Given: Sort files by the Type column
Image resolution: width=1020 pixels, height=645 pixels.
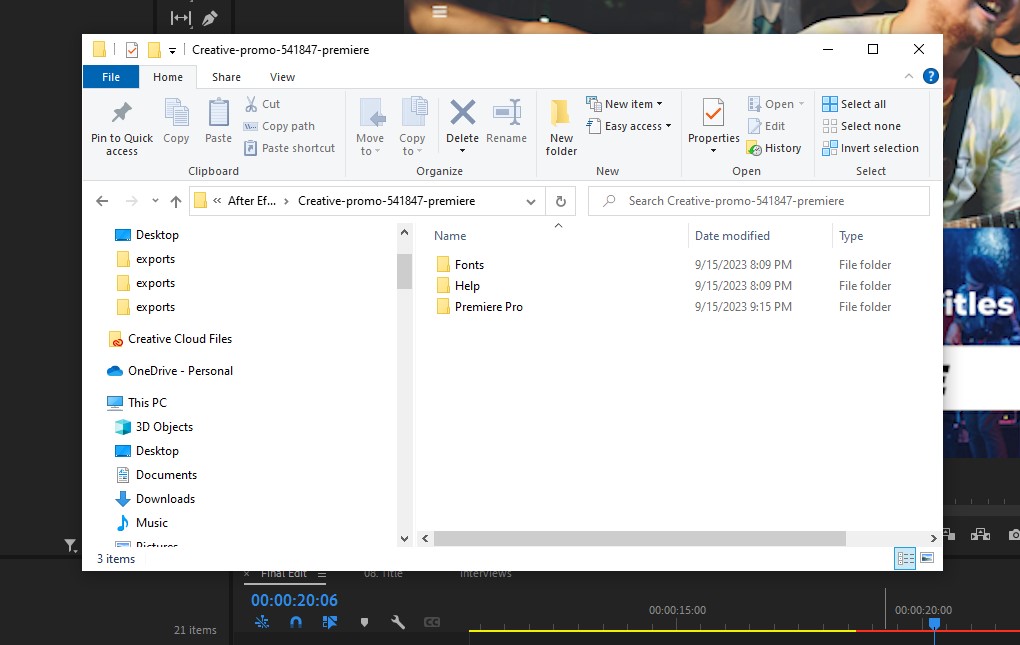Looking at the screenshot, I should (851, 236).
